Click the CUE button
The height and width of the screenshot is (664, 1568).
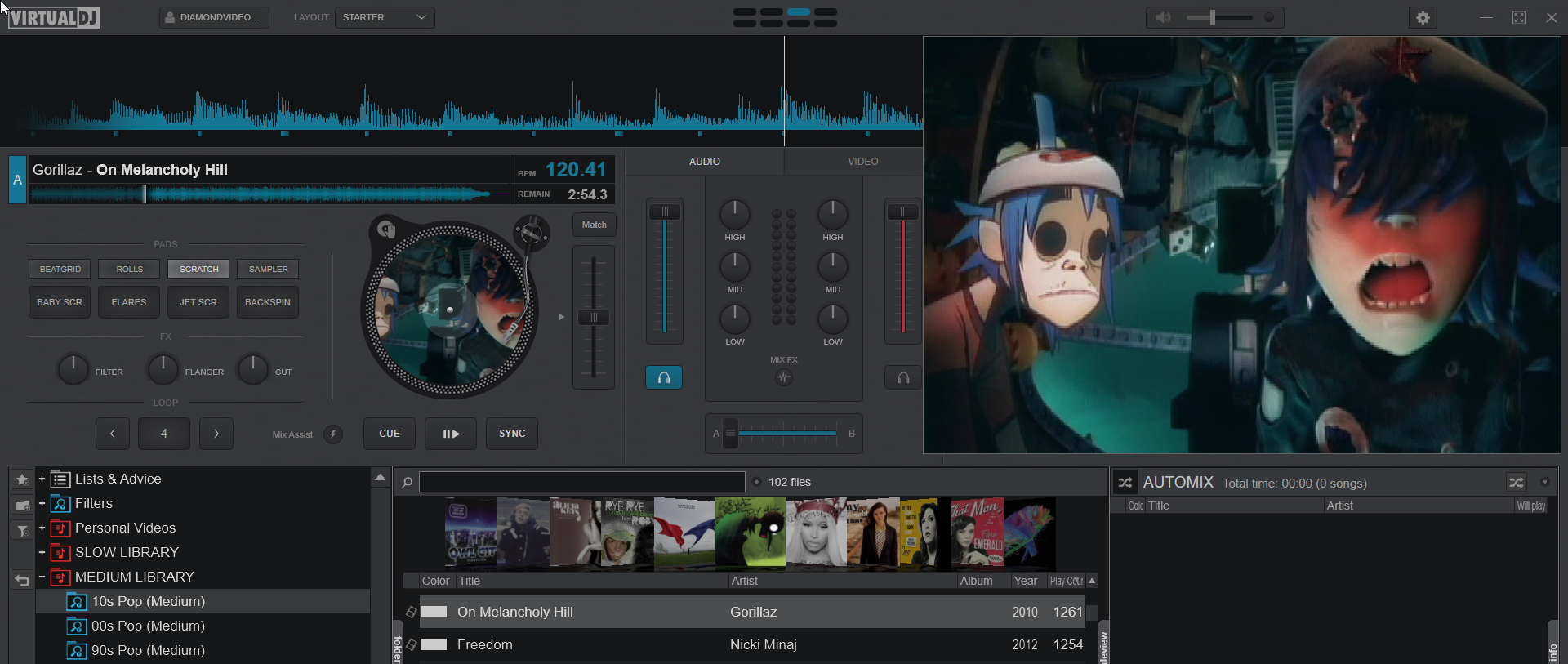[x=390, y=434]
